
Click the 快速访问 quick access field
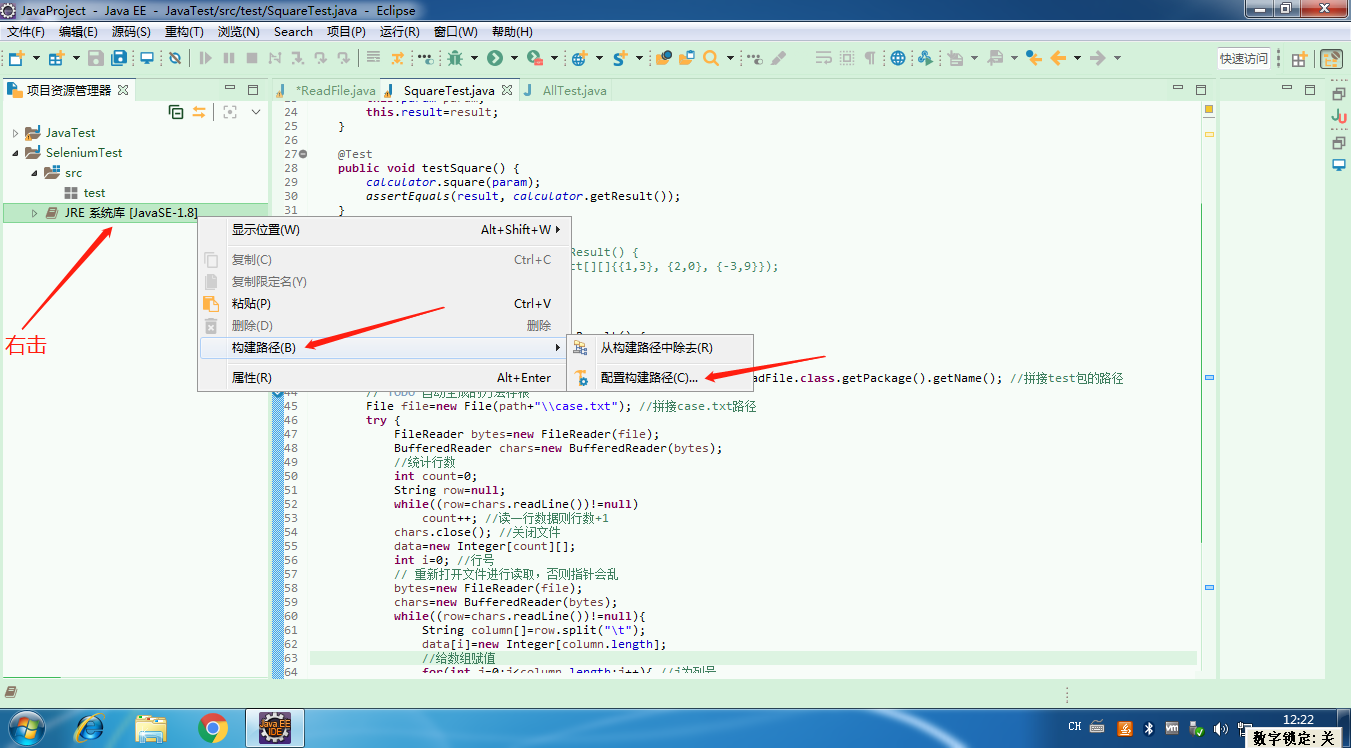pyautogui.click(x=1244, y=58)
